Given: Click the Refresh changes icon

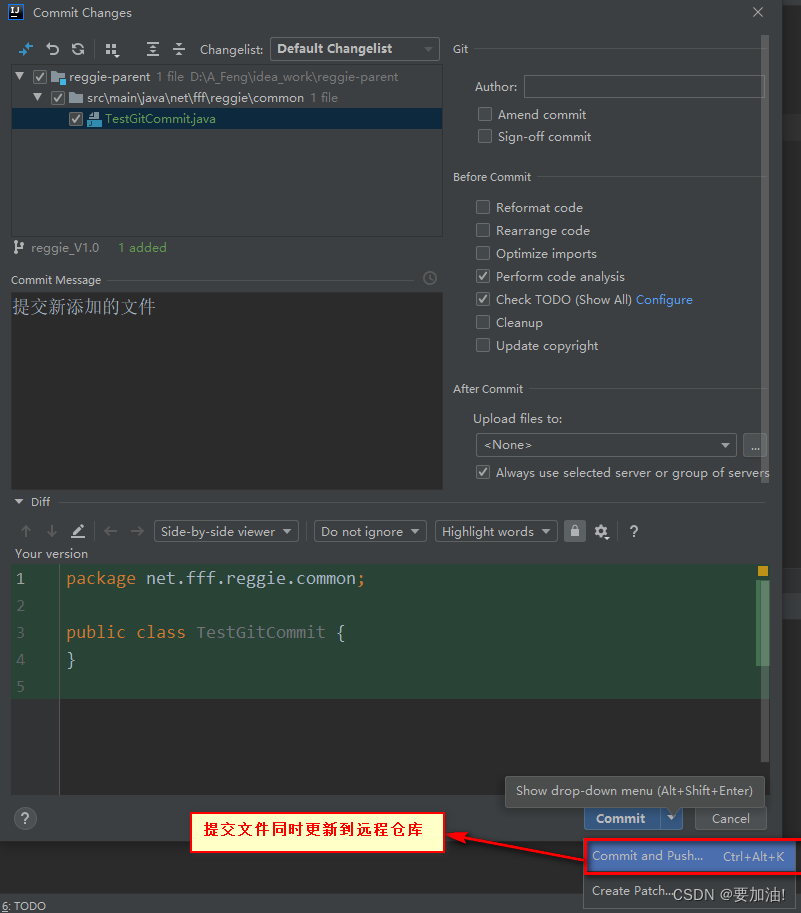Looking at the screenshot, I should pyautogui.click(x=79, y=49).
